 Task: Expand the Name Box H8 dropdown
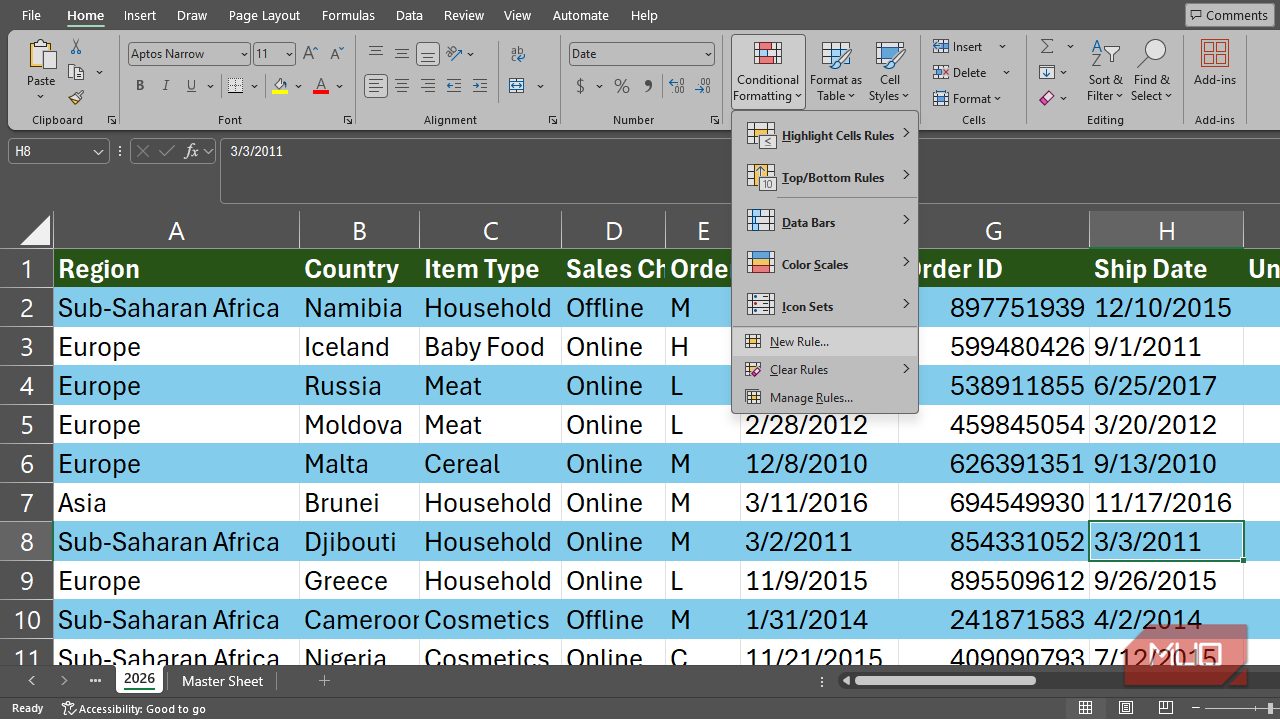pyautogui.click(x=99, y=152)
